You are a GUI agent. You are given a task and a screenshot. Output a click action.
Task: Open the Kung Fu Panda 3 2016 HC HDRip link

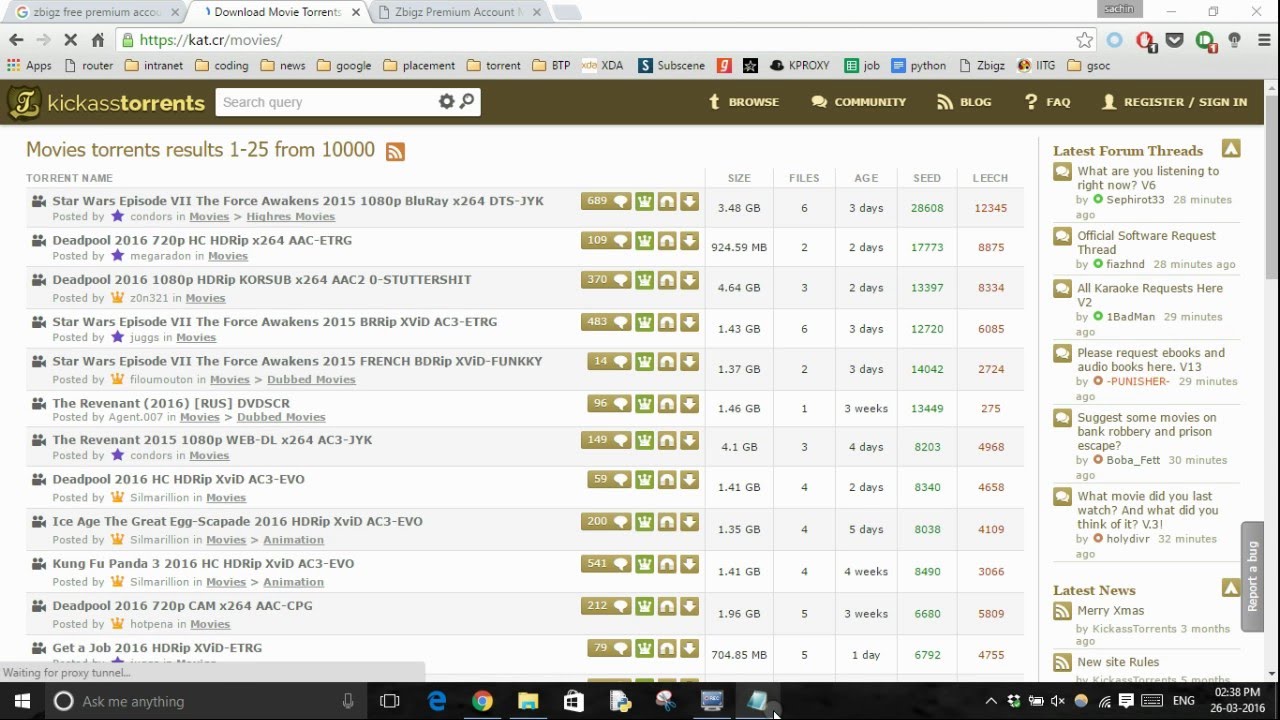click(x=203, y=564)
